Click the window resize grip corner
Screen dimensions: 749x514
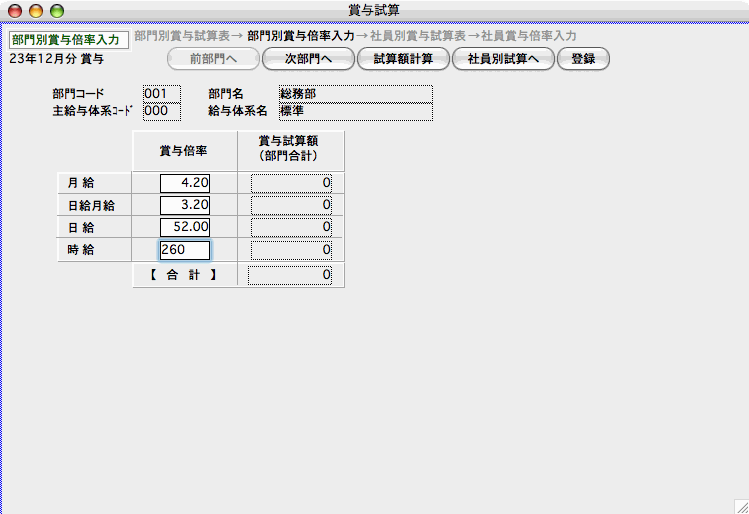(740, 506)
